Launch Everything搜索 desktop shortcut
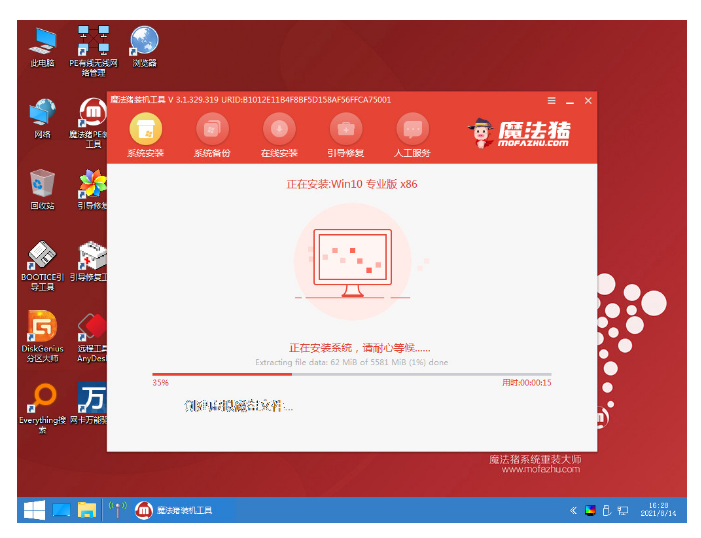Viewport: 701px width, 538px height. (x=43, y=398)
